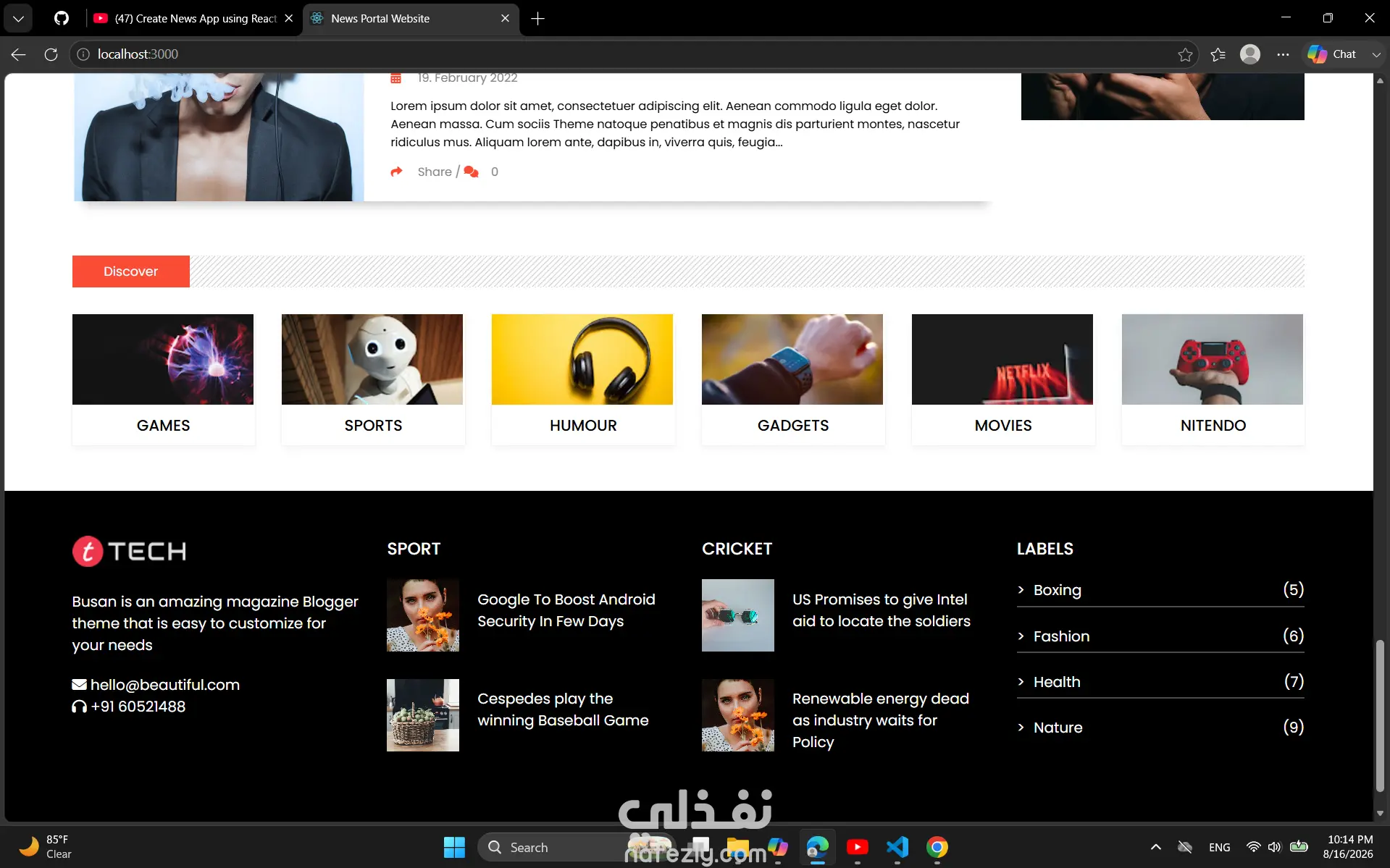Screen dimensions: 1390x868
Task: Show hidden system tray icons
Action: click(x=1156, y=847)
